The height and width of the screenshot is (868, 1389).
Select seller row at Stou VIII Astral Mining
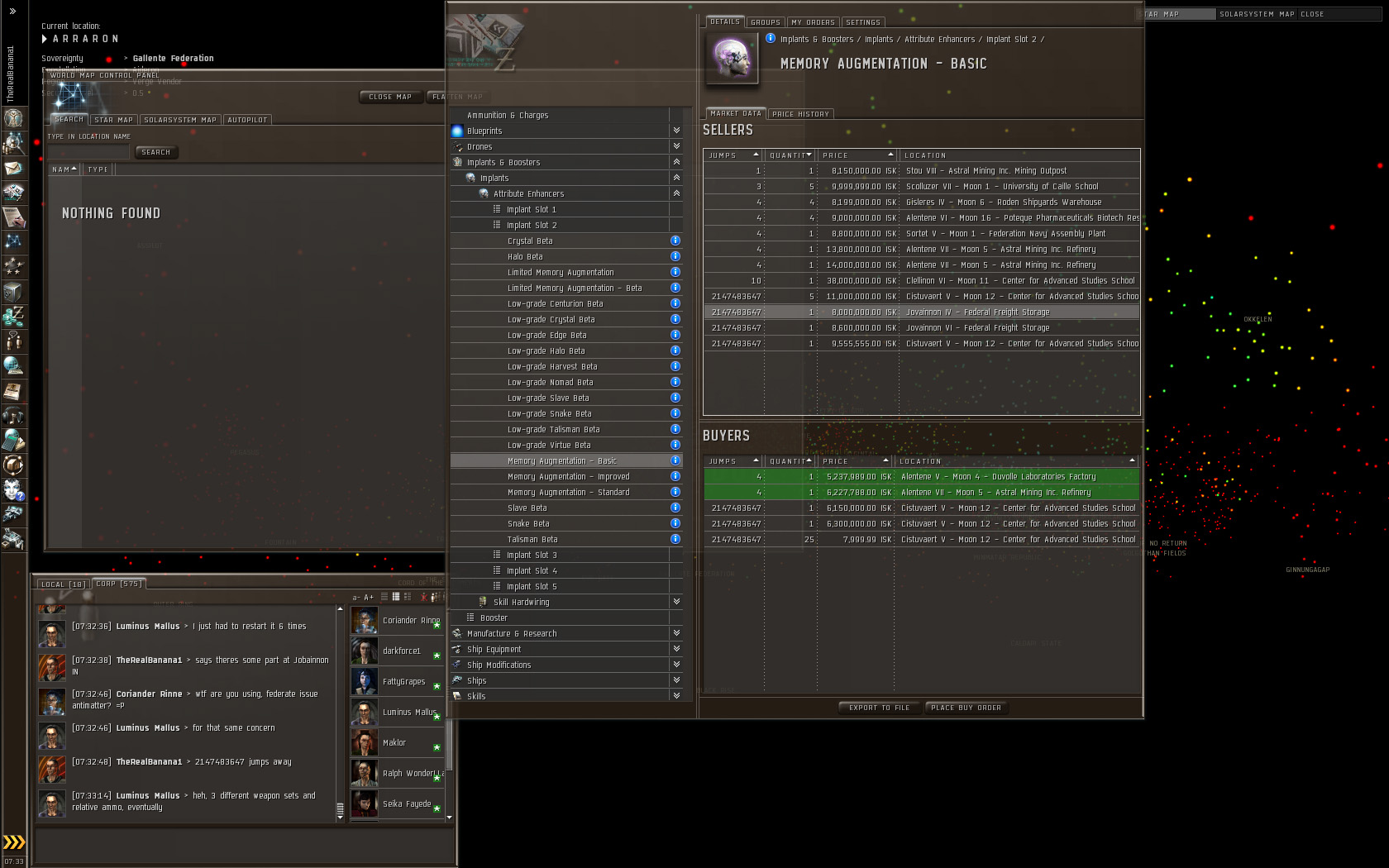[922, 170]
